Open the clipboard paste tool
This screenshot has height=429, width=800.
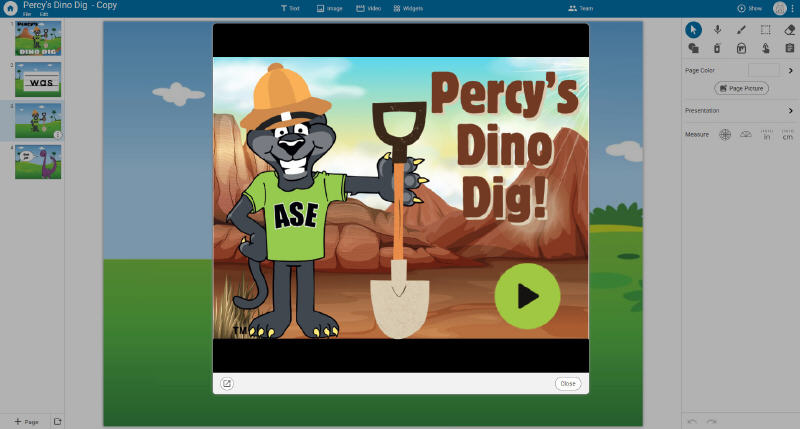[789, 48]
